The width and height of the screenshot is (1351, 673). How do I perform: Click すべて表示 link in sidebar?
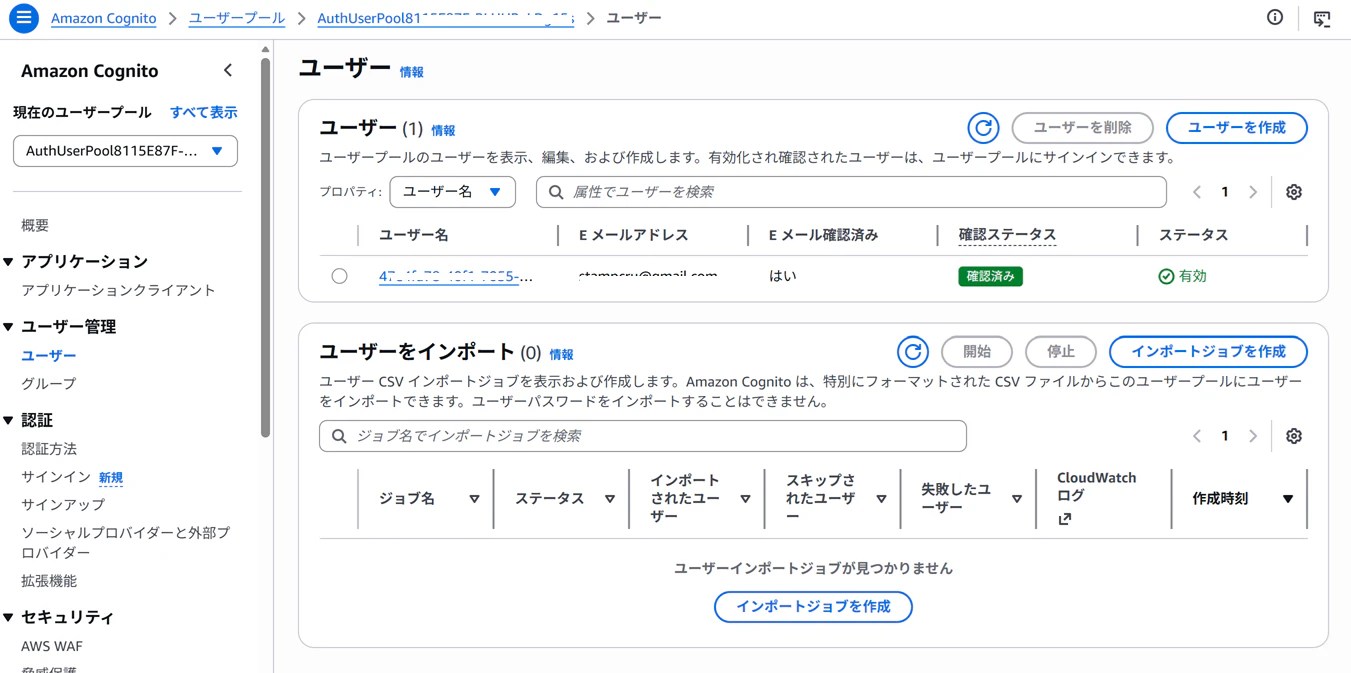pos(204,112)
